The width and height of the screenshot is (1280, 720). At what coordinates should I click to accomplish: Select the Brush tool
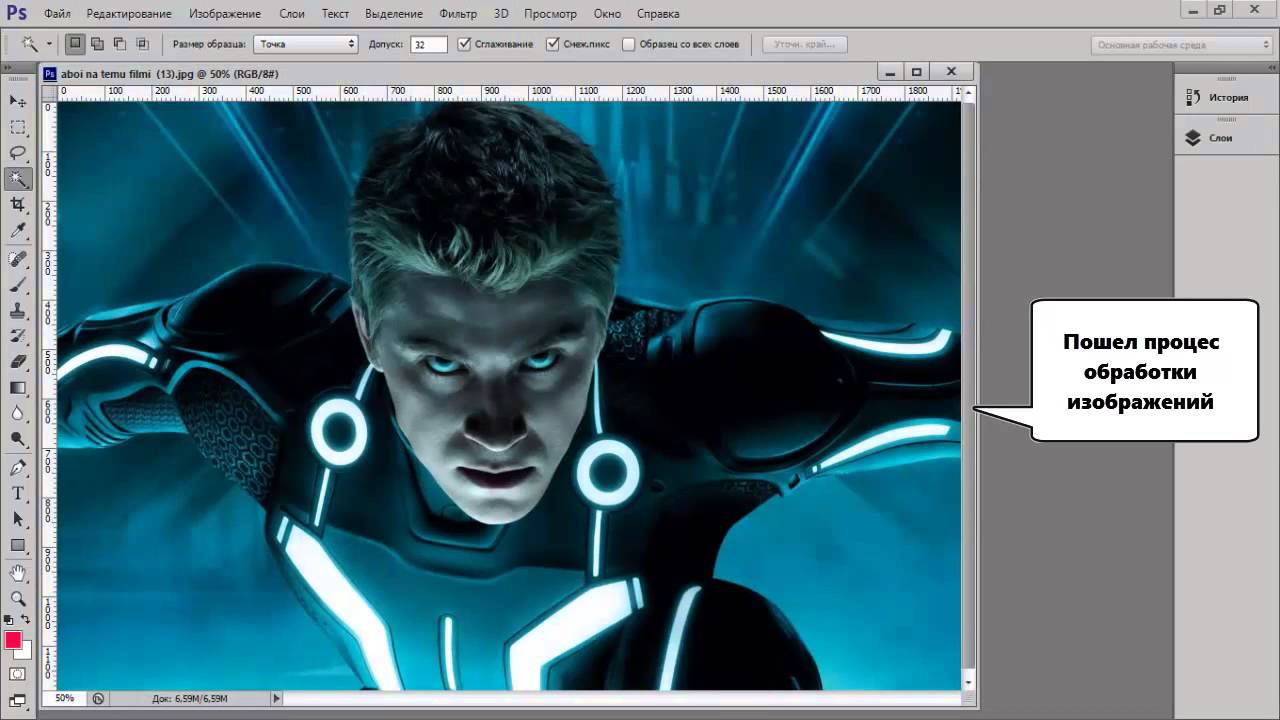18,285
